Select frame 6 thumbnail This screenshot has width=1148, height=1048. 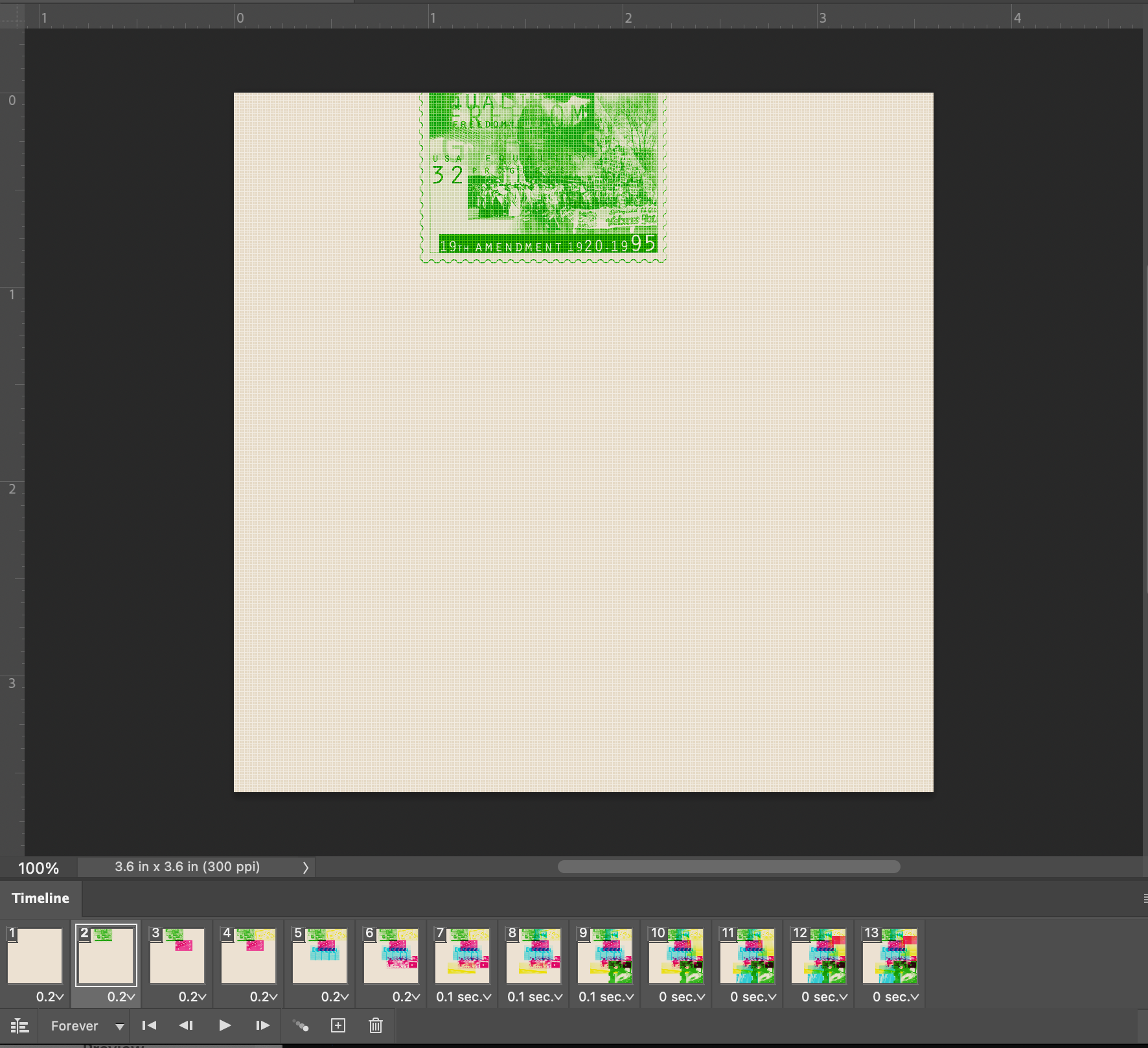[391, 955]
